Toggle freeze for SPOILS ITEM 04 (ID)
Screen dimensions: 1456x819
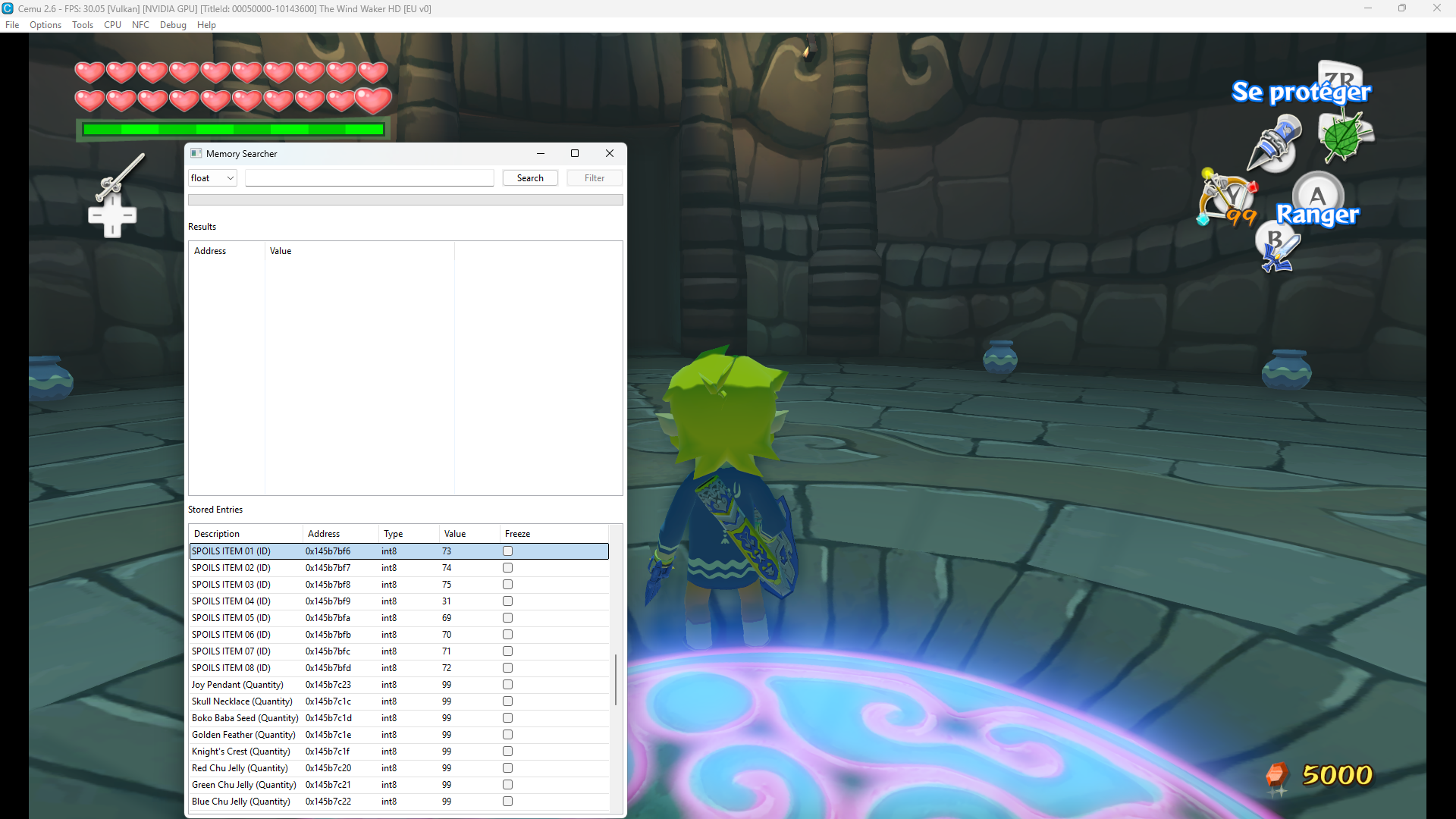pos(507,601)
